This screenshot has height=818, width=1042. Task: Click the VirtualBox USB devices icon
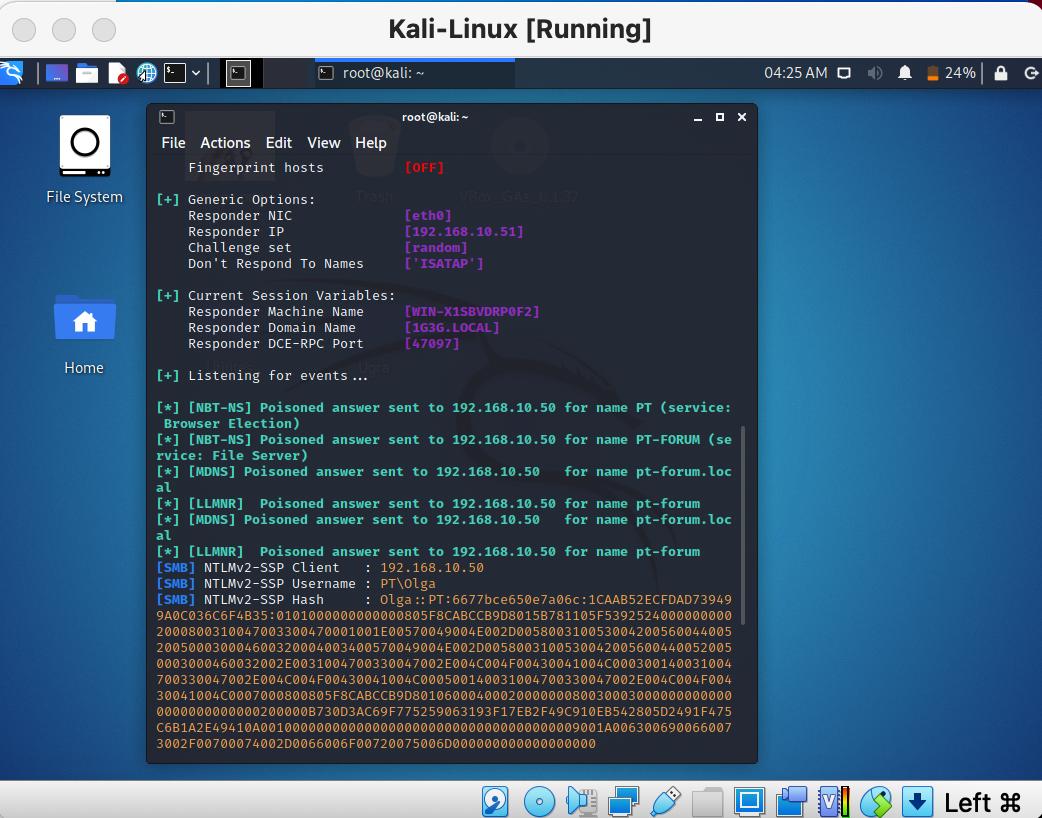[665, 802]
